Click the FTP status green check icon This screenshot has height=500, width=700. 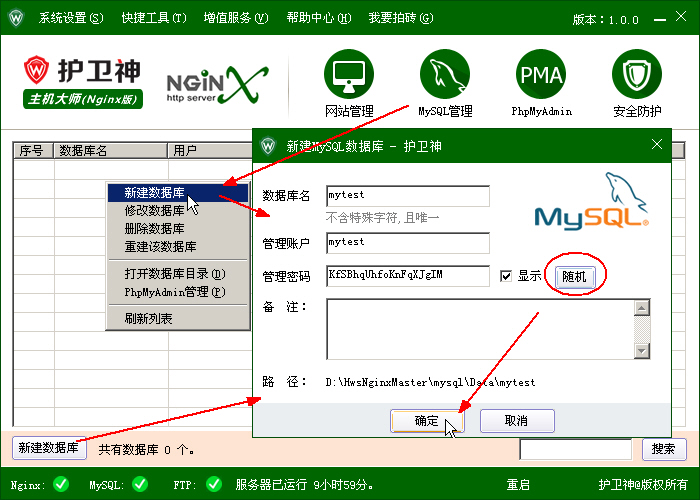point(213,485)
